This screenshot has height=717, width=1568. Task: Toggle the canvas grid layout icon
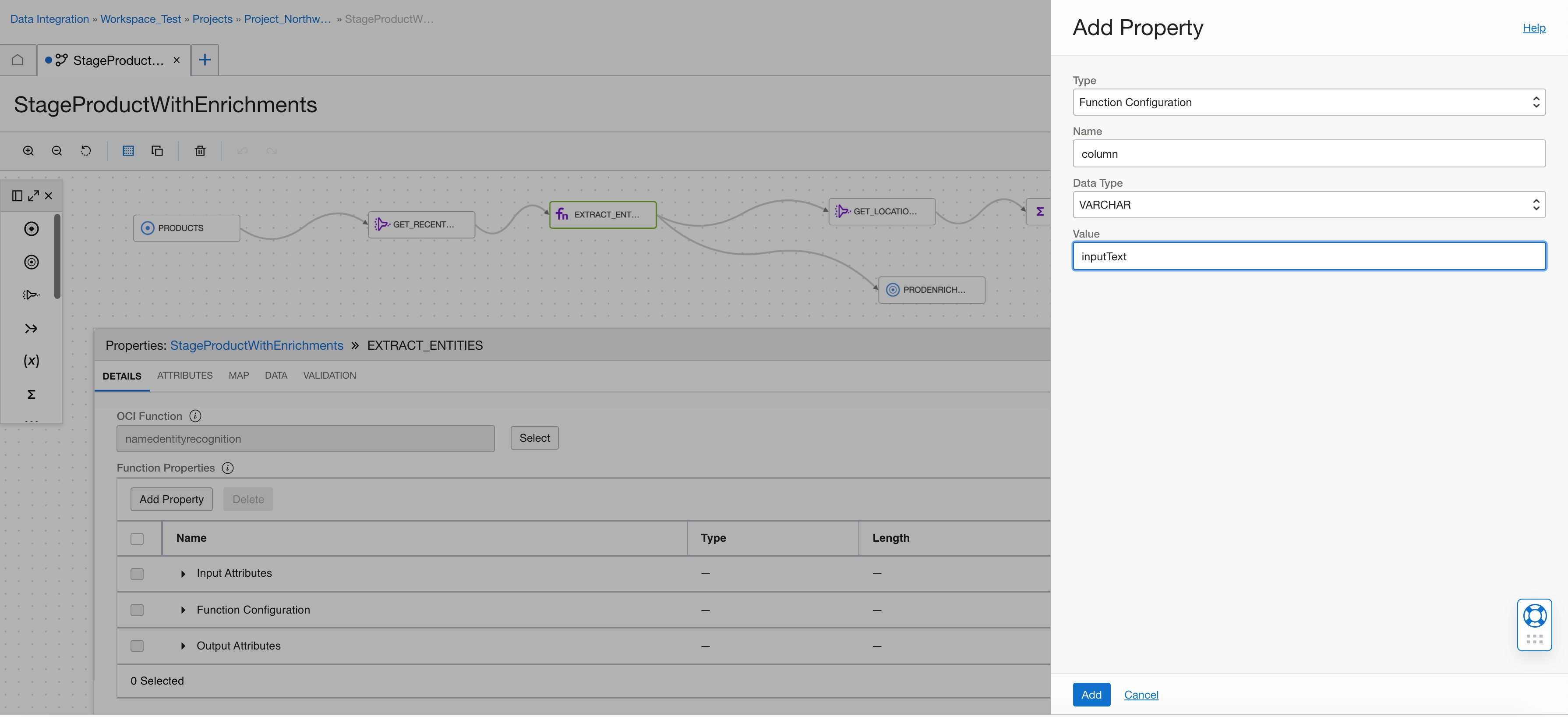coord(128,150)
